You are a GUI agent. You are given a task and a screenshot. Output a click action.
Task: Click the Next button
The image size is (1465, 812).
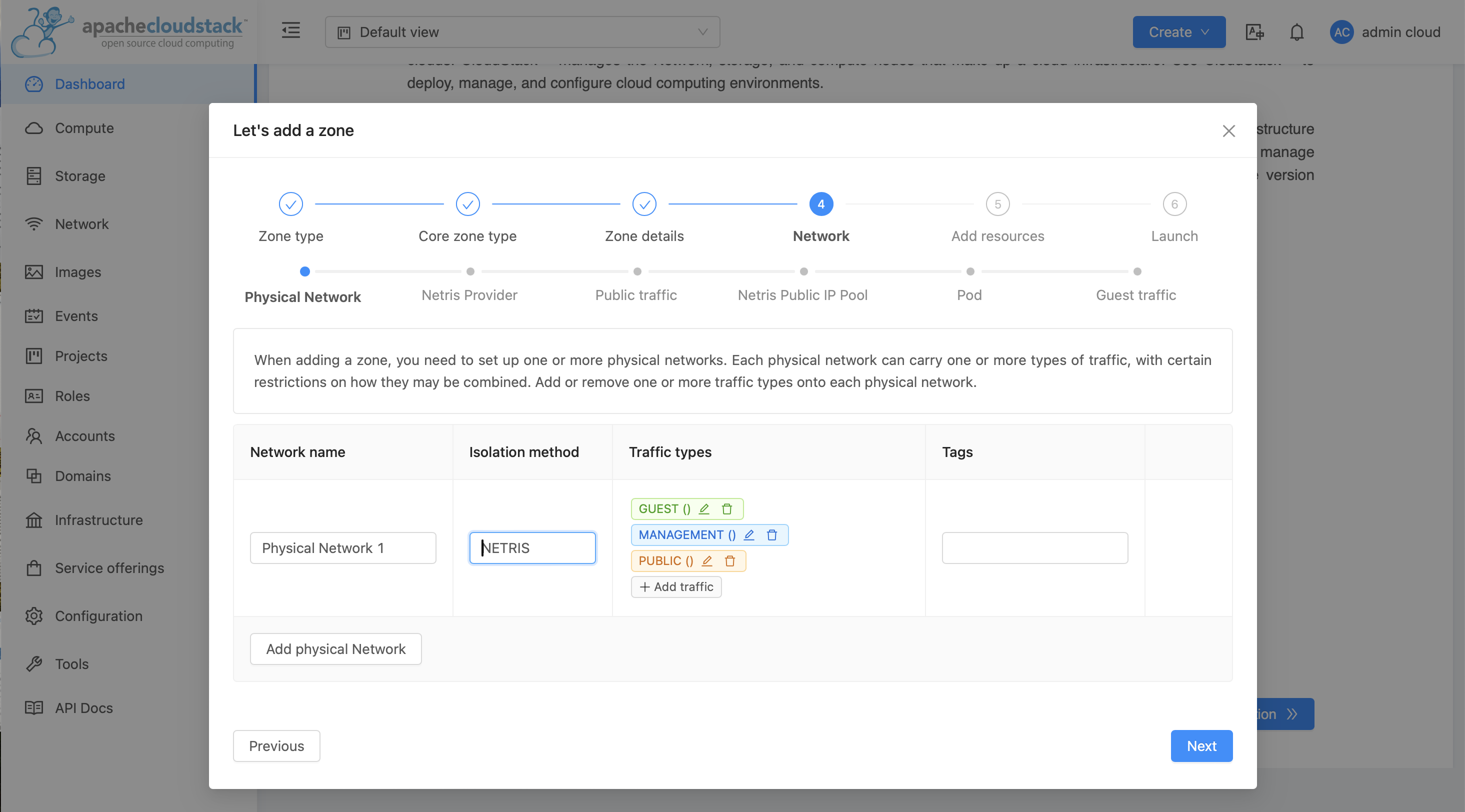1201,745
